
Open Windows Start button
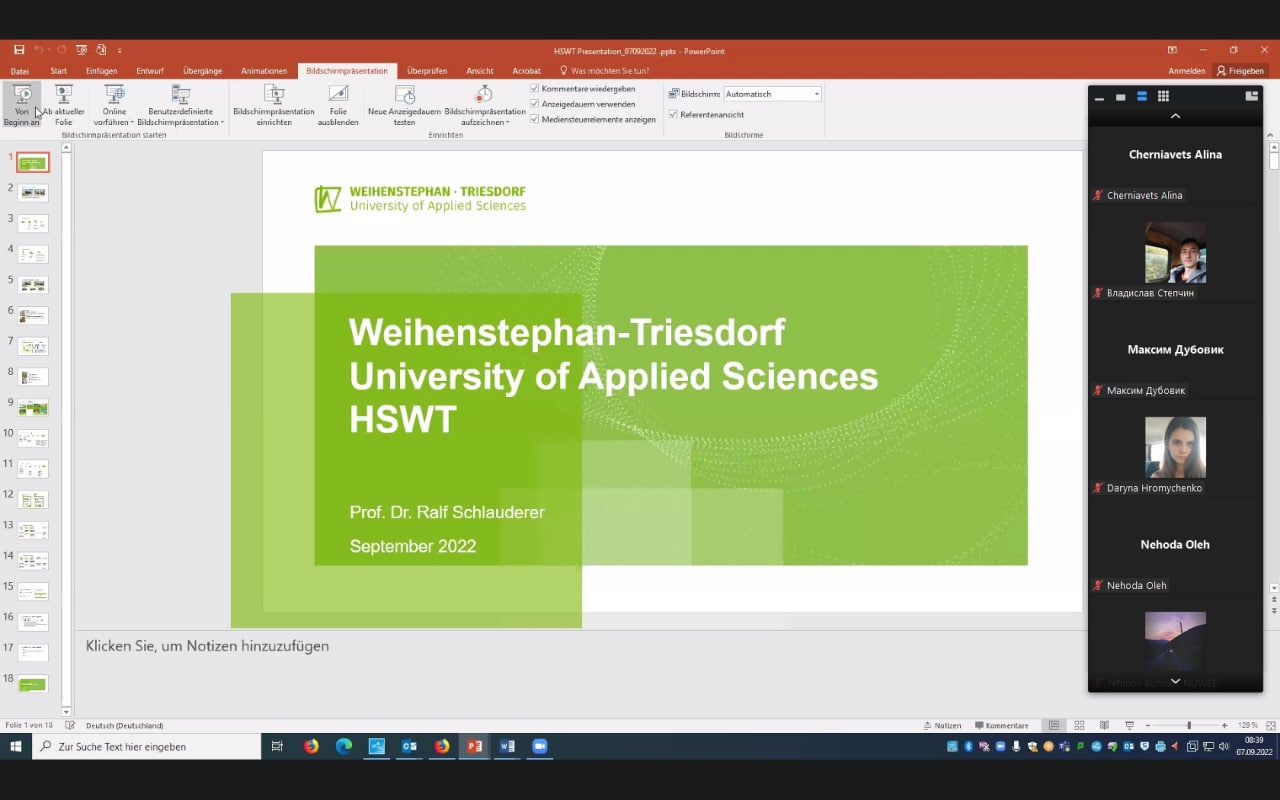pos(16,746)
